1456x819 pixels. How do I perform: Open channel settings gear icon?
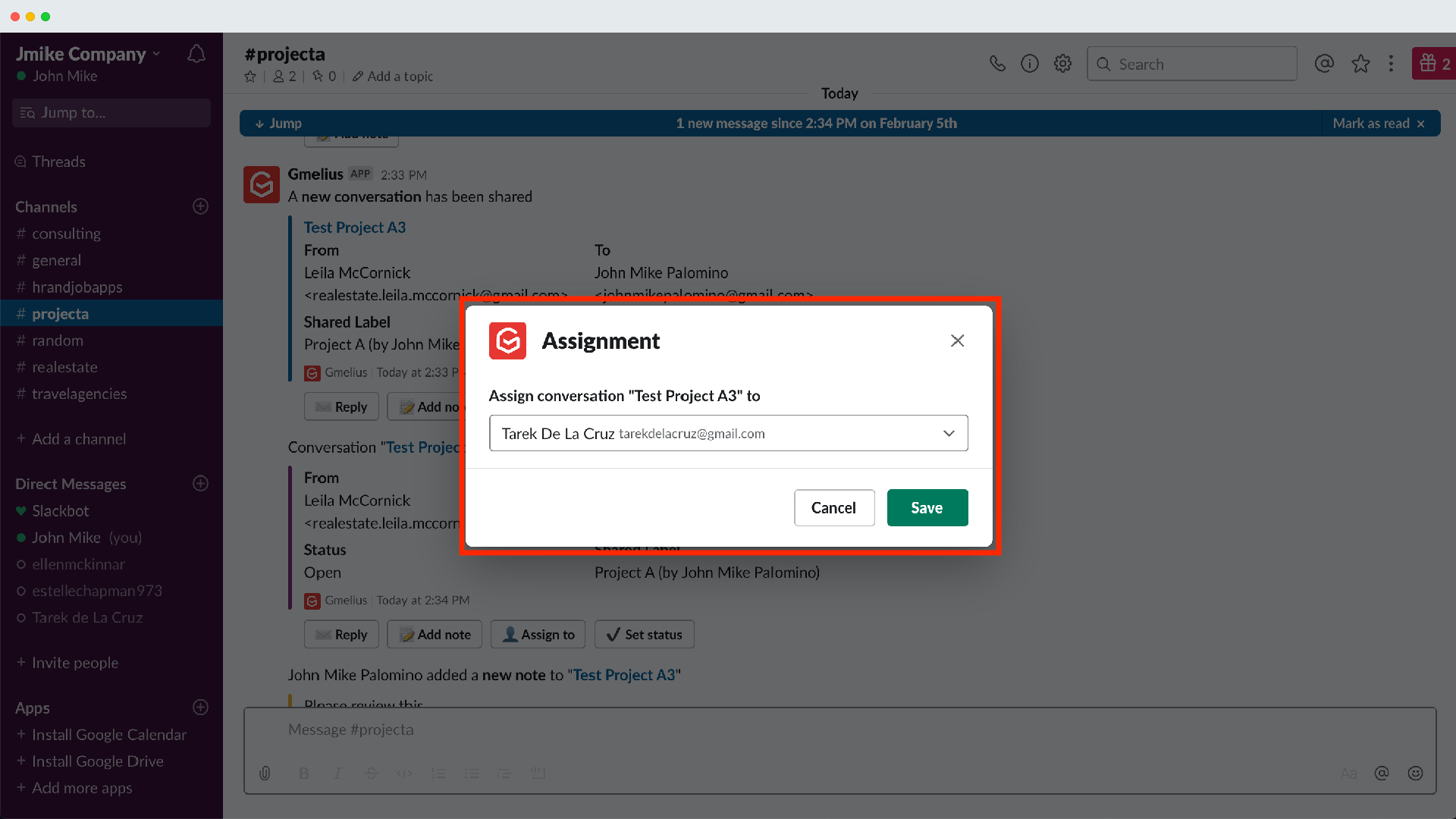(1062, 64)
